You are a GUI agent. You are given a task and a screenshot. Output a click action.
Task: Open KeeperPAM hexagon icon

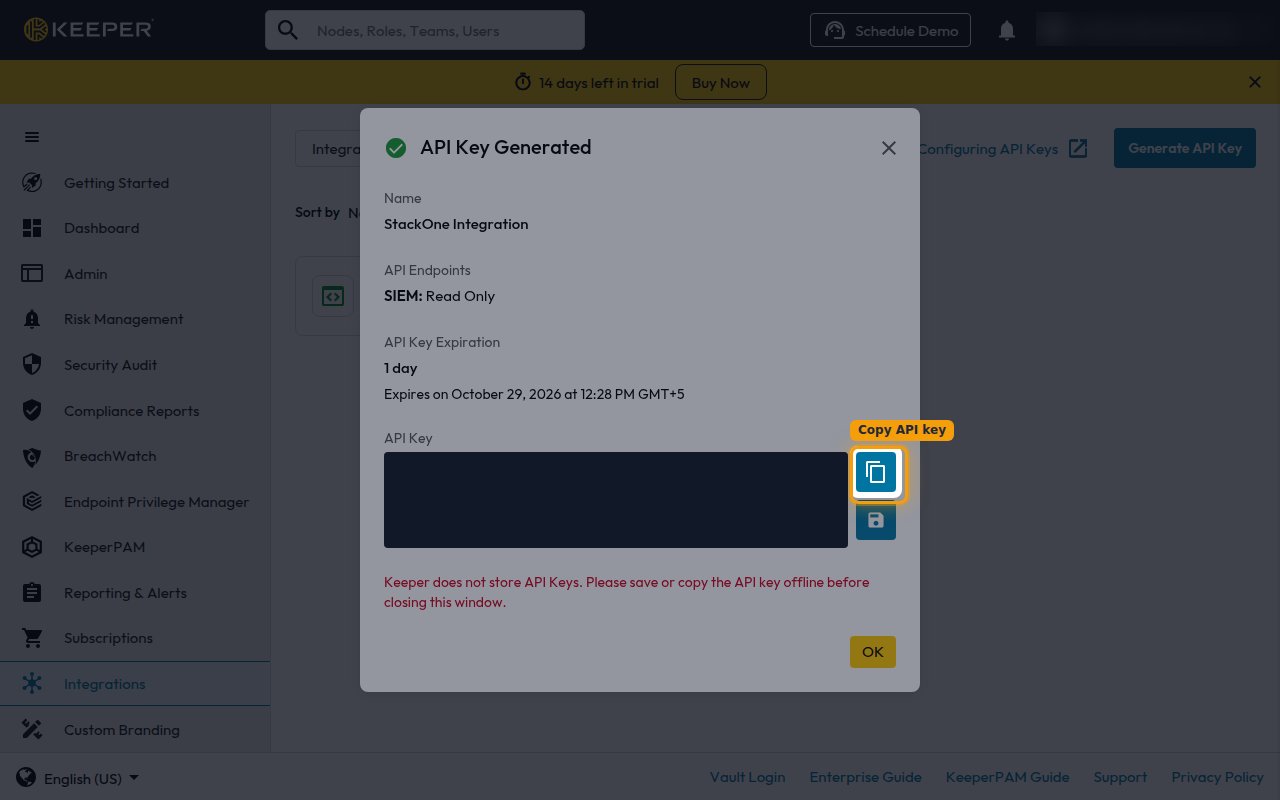point(32,547)
